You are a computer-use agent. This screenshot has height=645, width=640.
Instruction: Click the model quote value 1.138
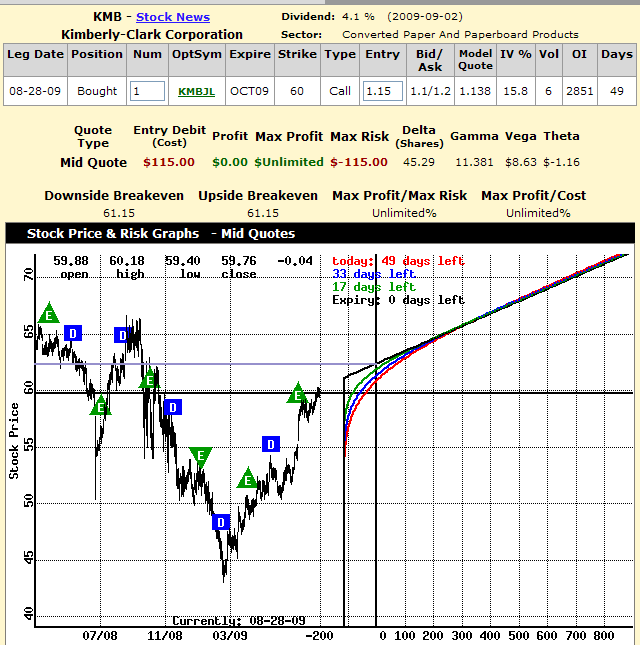click(475, 91)
